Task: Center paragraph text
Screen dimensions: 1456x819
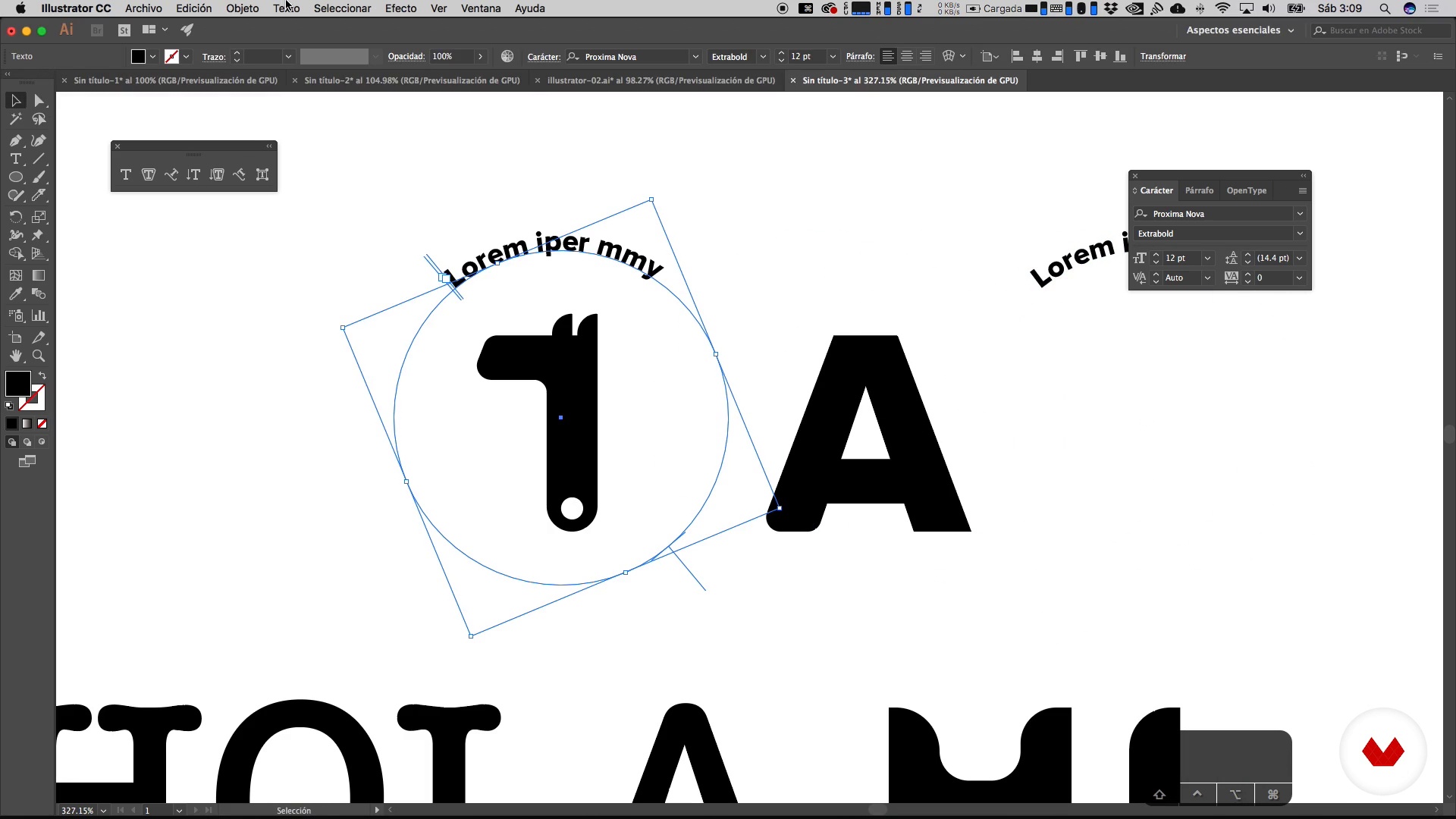Action: click(907, 56)
